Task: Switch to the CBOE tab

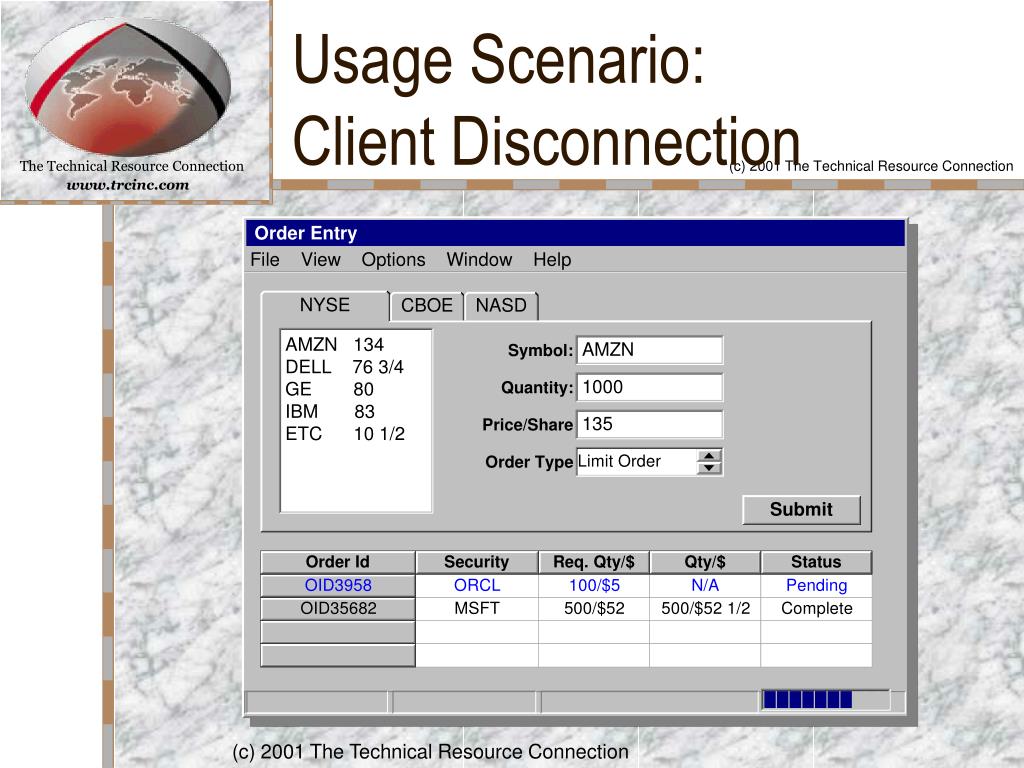Action: 426,306
